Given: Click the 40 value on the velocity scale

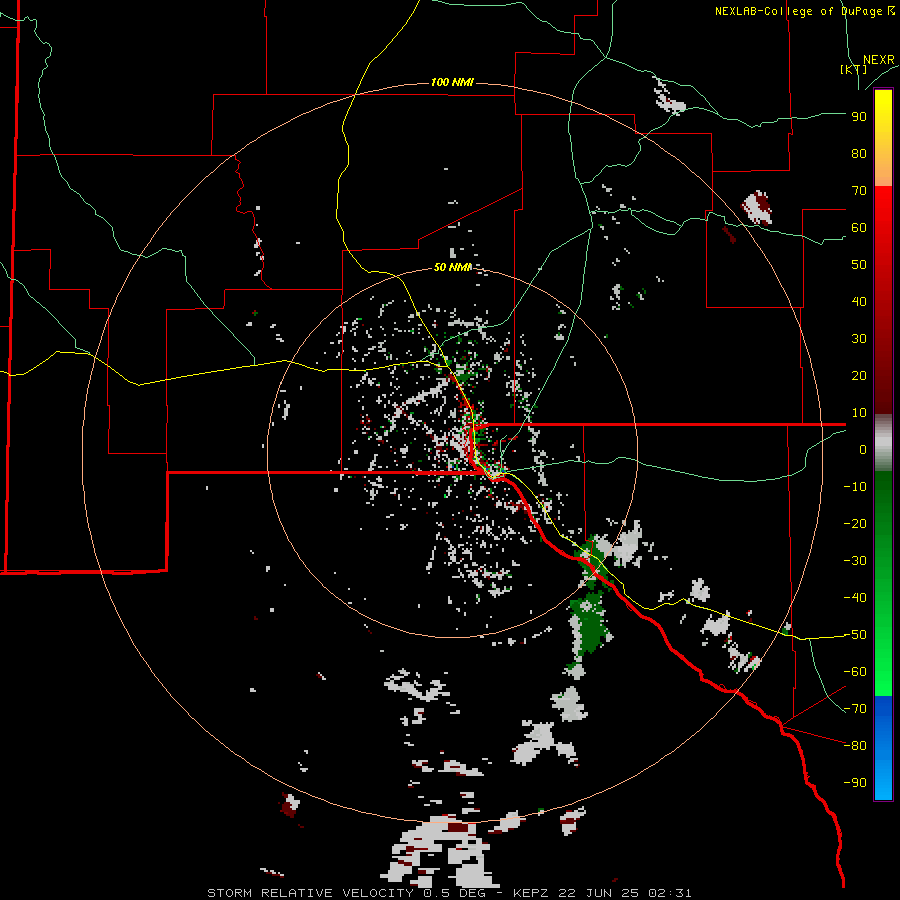Looking at the screenshot, I should (x=859, y=301).
